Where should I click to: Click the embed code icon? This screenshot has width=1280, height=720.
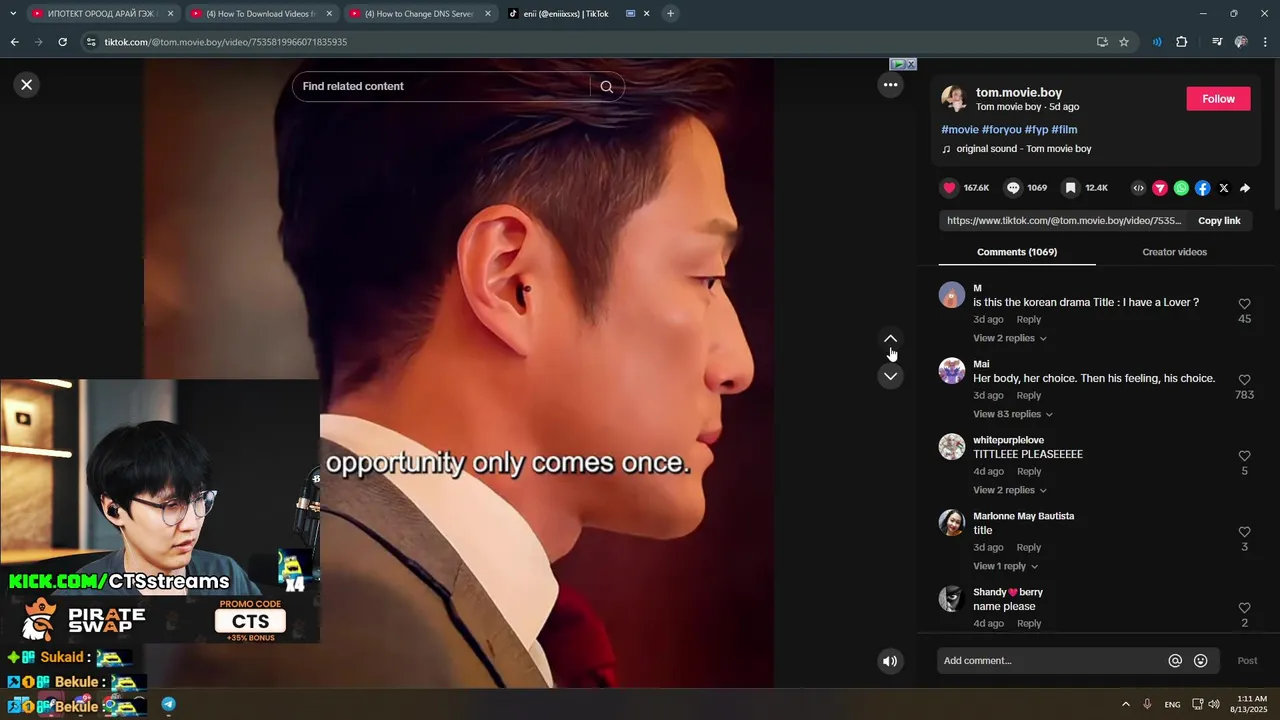point(1138,188)
